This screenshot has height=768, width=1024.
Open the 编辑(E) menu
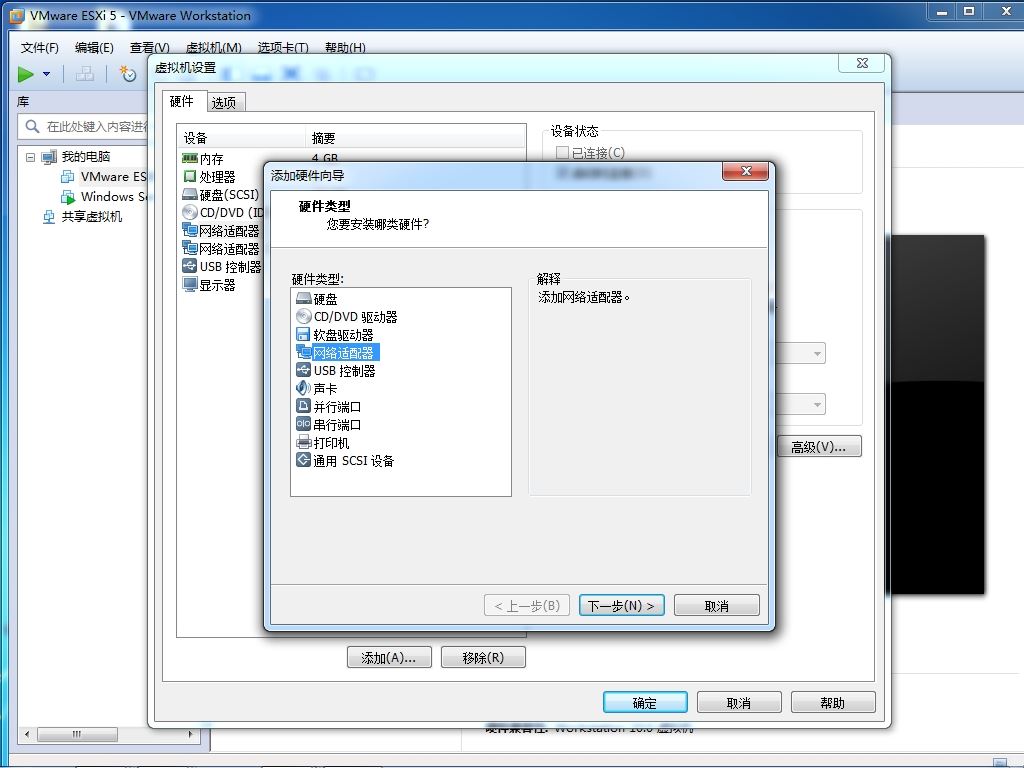[94, 48]
